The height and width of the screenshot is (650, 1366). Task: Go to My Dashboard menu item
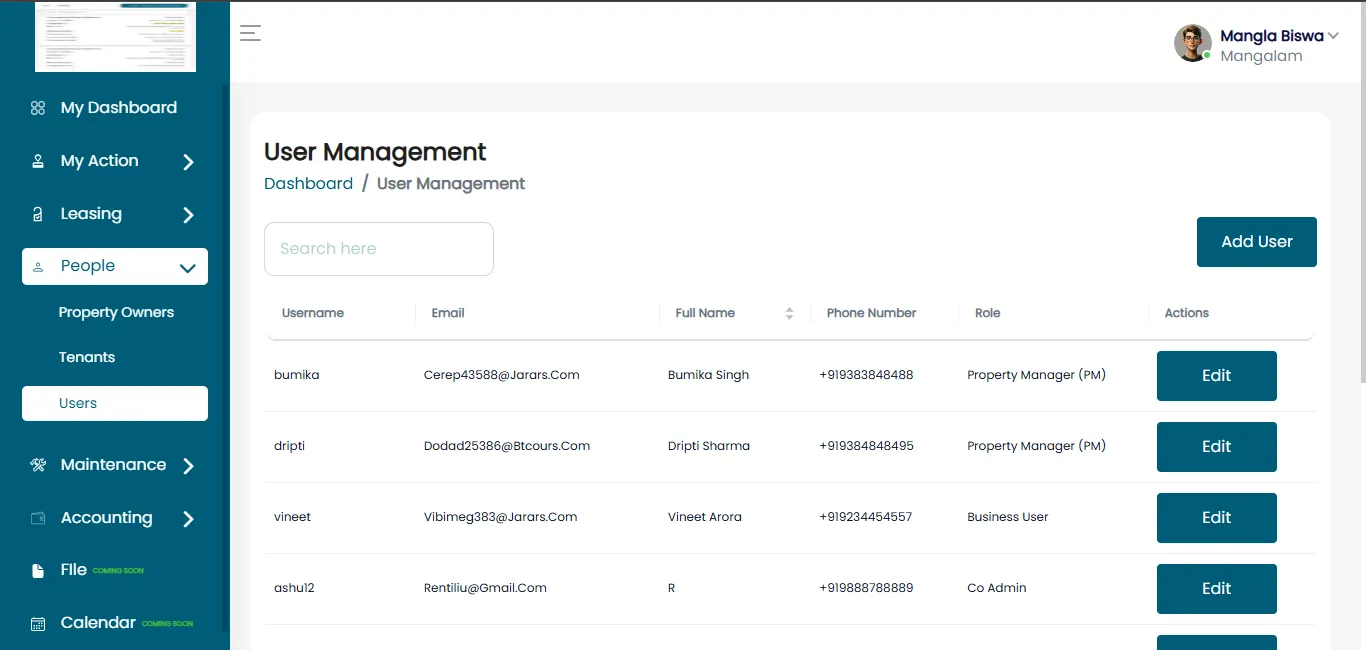click(x=118, y=108)
